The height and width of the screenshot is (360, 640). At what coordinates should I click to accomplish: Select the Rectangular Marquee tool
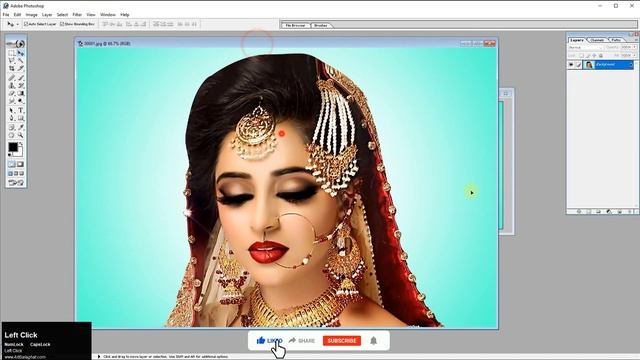(12, 53)
